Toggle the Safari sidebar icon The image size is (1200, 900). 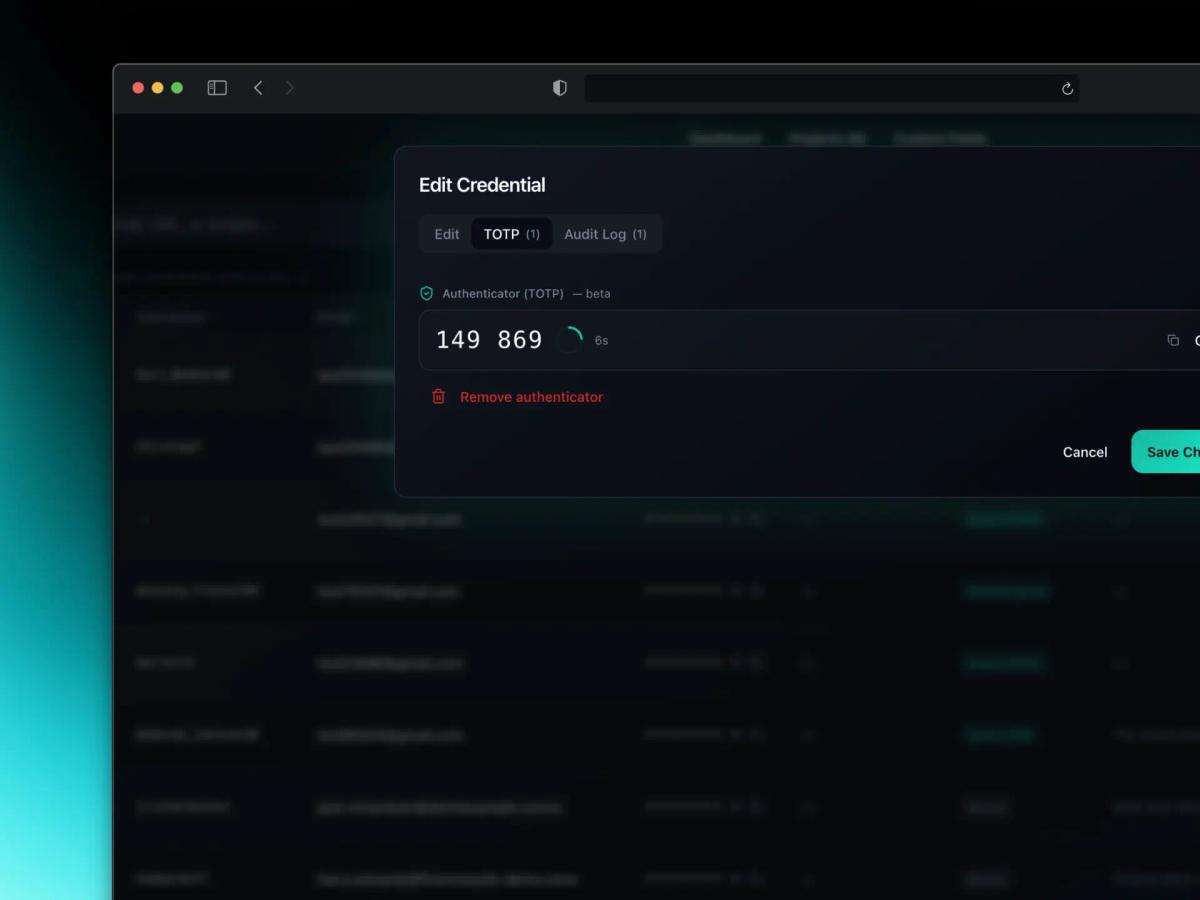(217, 88)
